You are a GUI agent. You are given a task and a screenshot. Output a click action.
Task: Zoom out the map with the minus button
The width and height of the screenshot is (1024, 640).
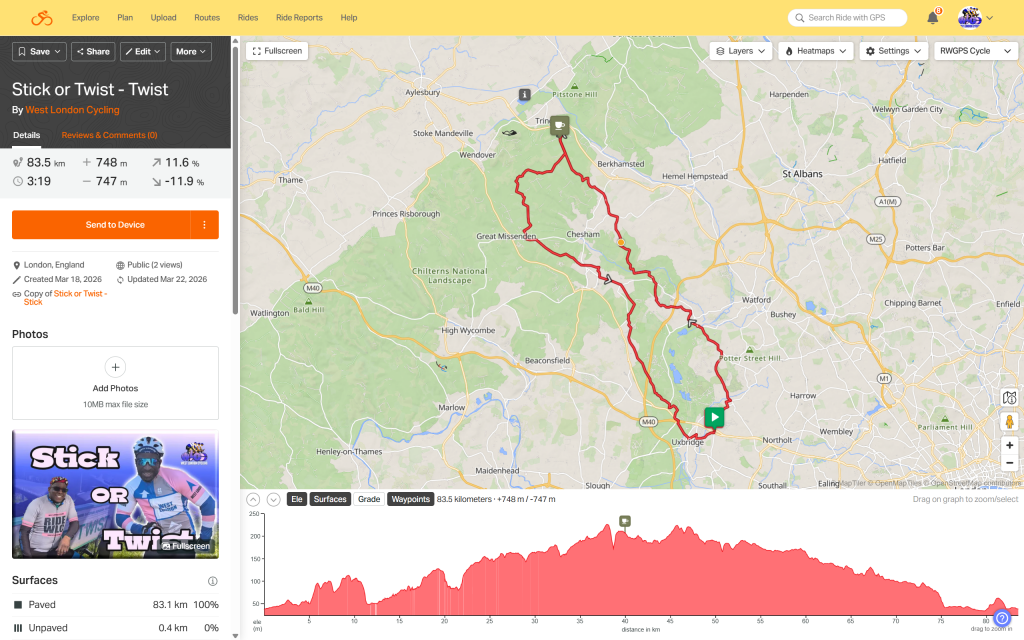1009,463
